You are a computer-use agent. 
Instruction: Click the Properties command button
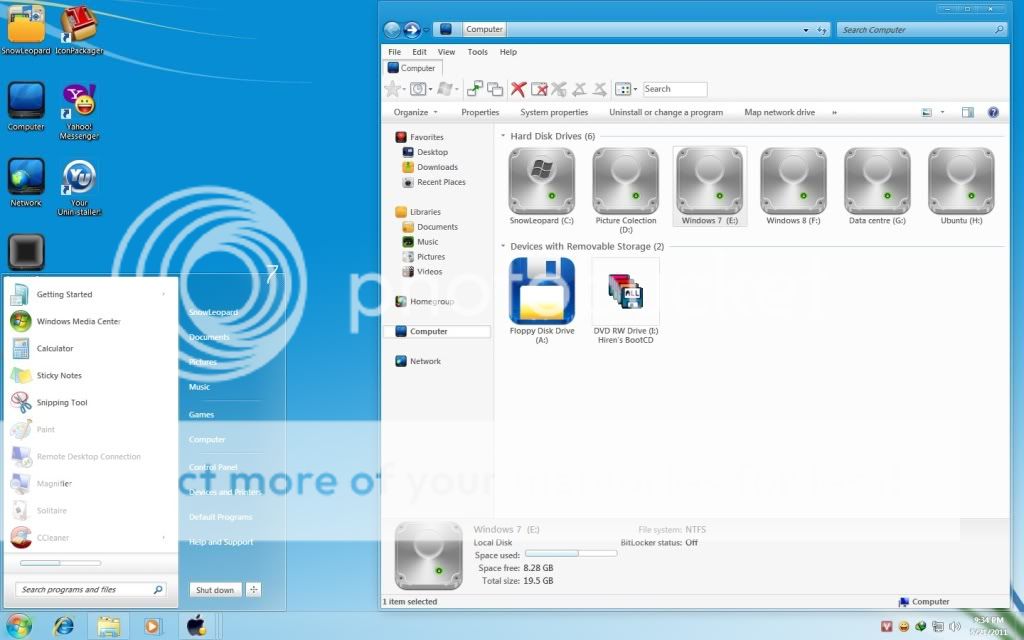pyautogui.click(x=480, y=112)
